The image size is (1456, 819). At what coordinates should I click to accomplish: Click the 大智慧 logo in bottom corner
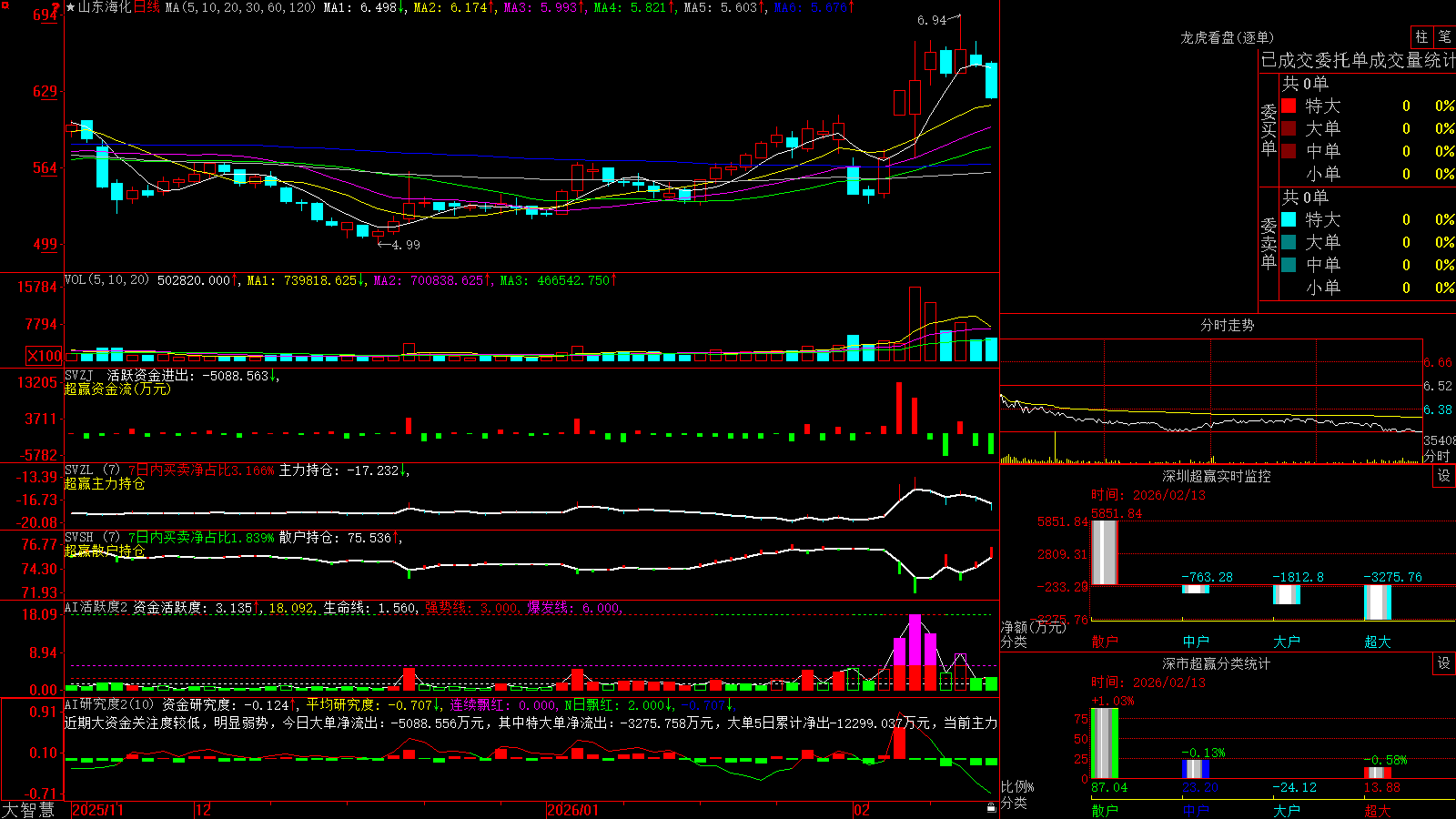tap(28, 809)
